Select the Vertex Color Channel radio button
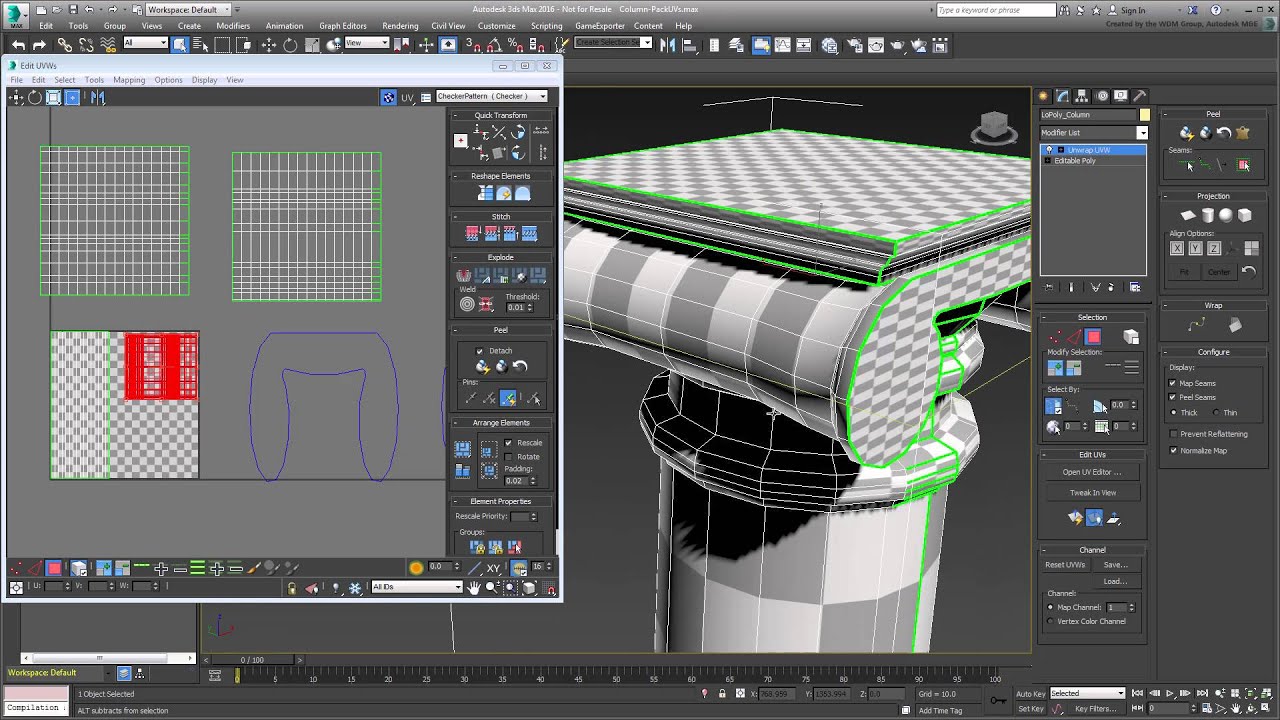The height and width of the screenshot is (720, 1280). coord(1050,621)
